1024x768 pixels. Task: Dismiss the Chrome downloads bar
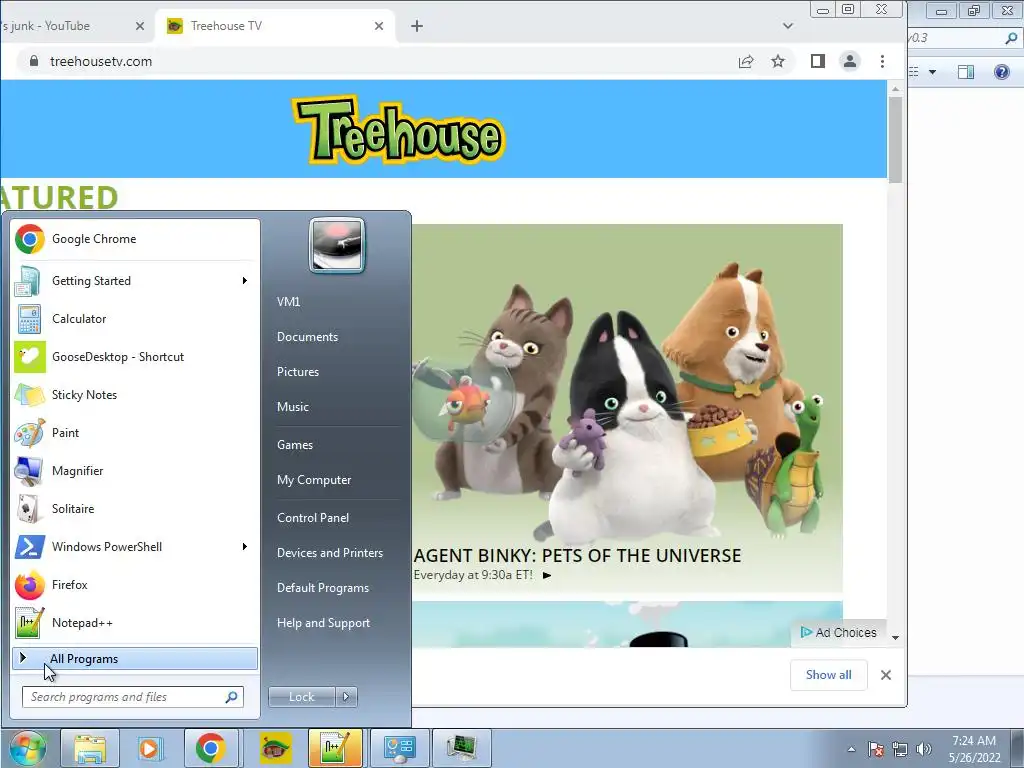pos(886,675)
